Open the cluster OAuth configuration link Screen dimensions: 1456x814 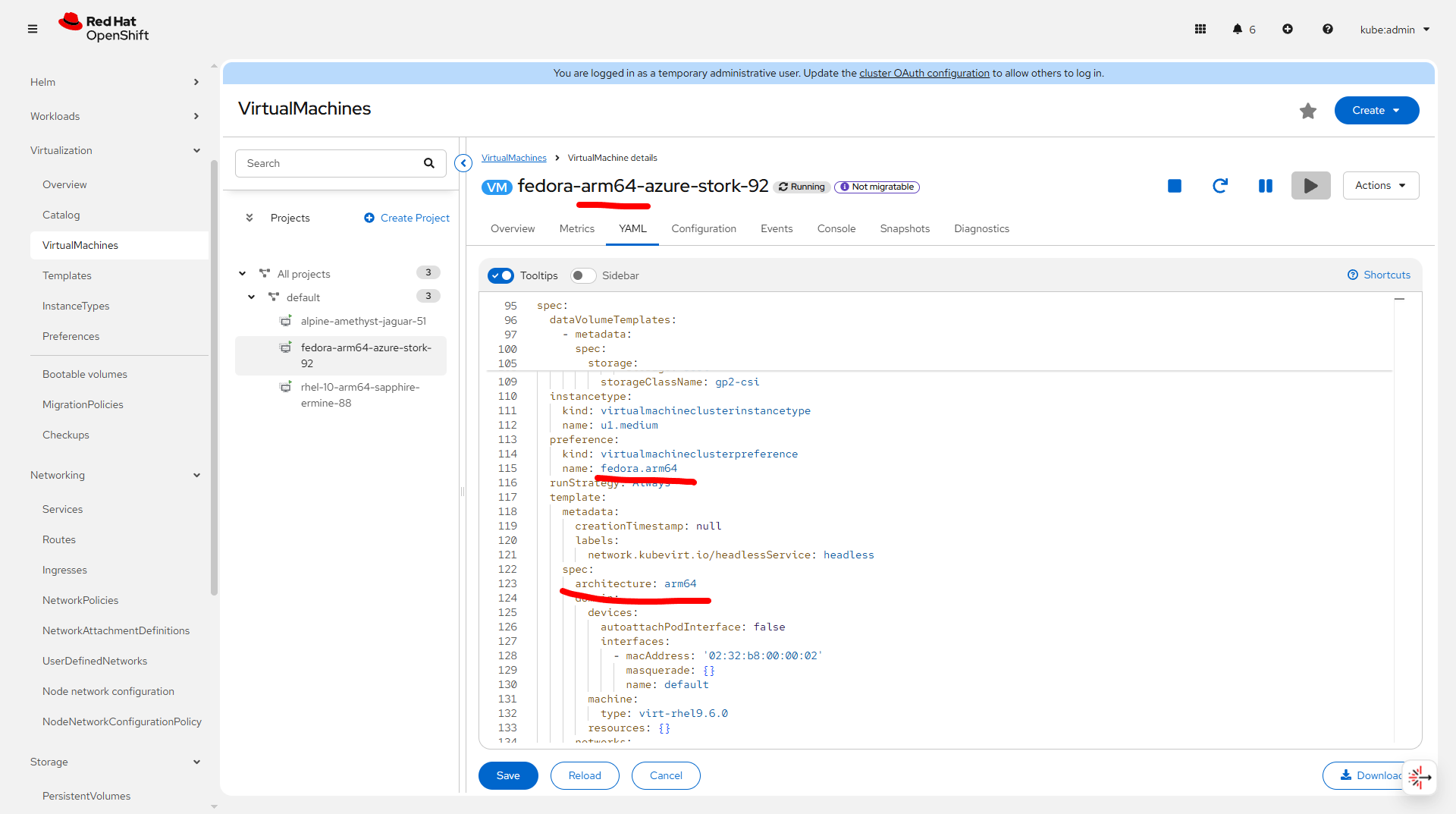point(924,73)
